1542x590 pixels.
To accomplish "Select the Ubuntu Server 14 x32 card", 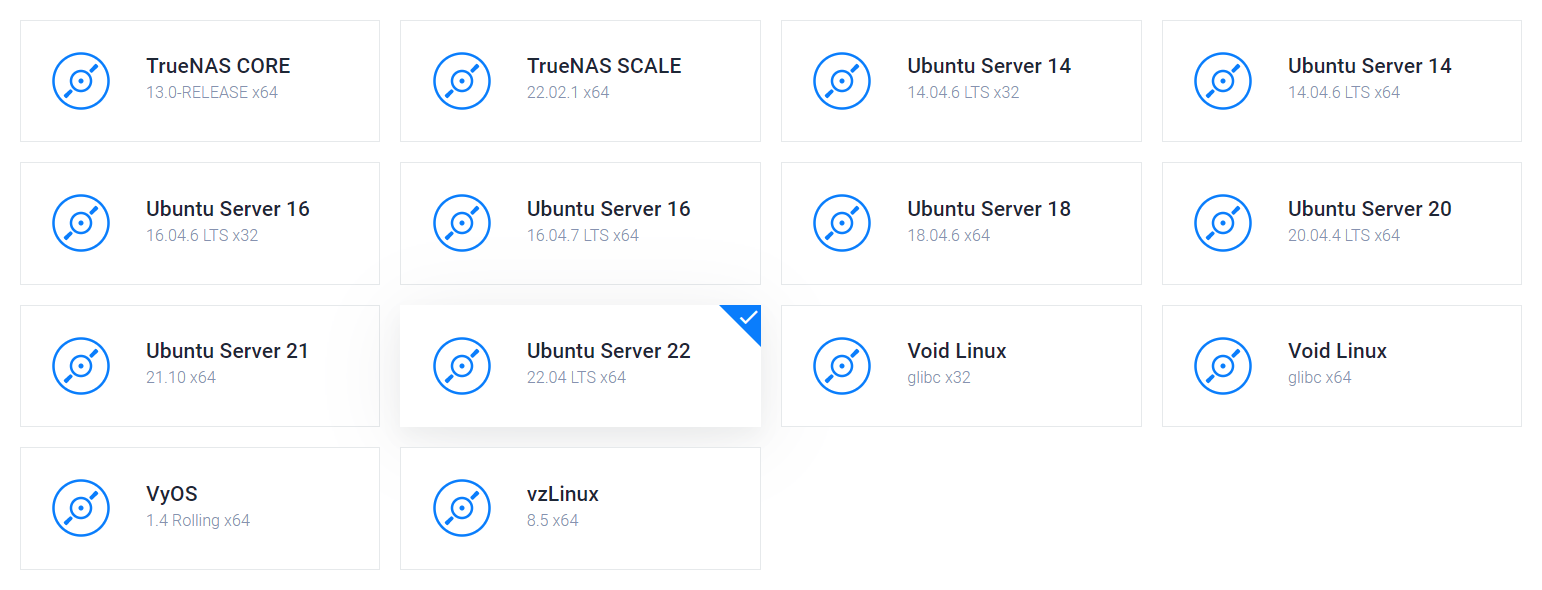I will (x=960, y=81).
